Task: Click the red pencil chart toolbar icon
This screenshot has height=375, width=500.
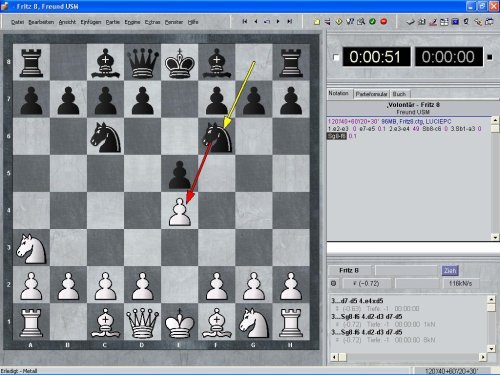Action: (x=433, y=22)
